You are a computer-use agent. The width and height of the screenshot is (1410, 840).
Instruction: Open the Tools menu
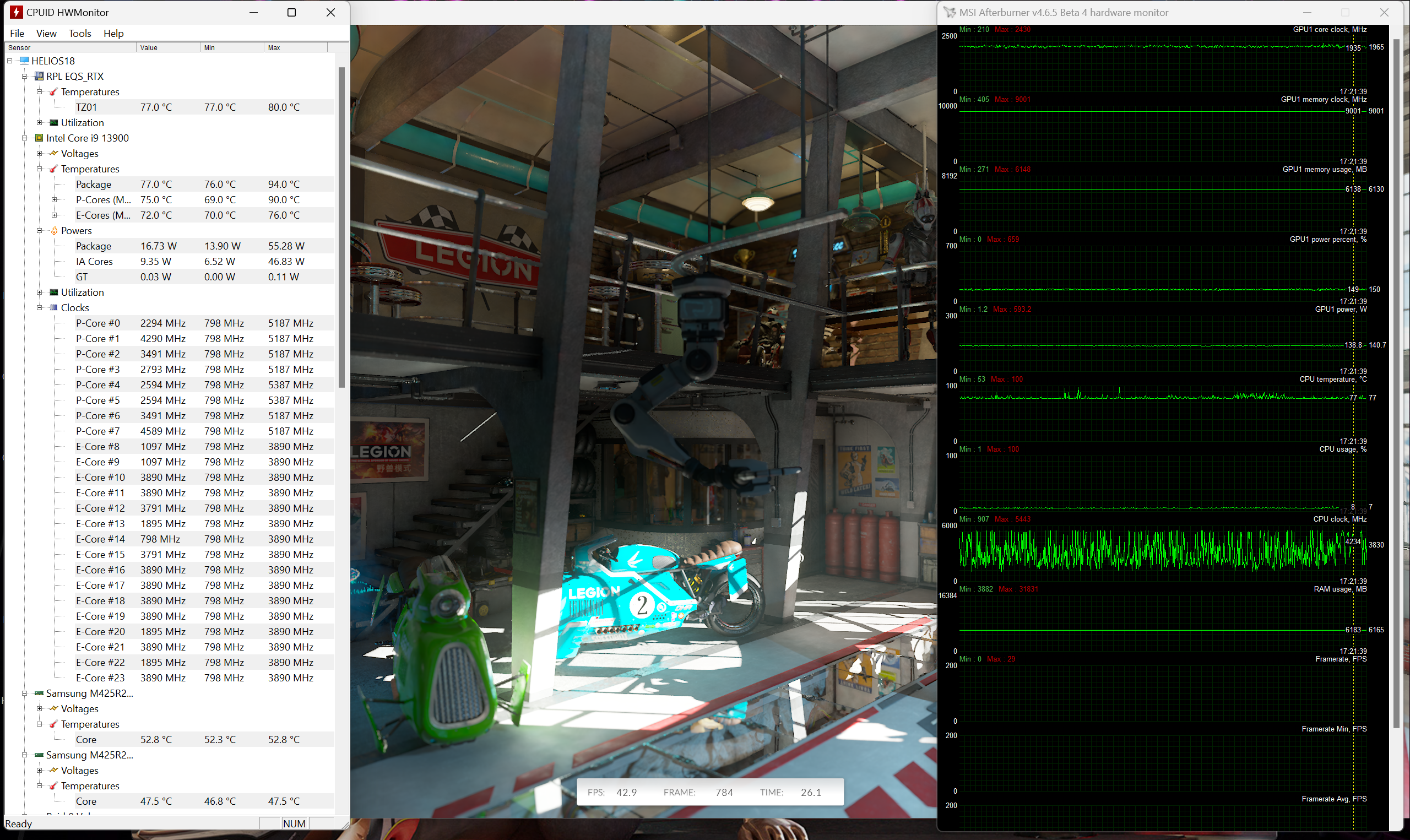coord(80,34)
